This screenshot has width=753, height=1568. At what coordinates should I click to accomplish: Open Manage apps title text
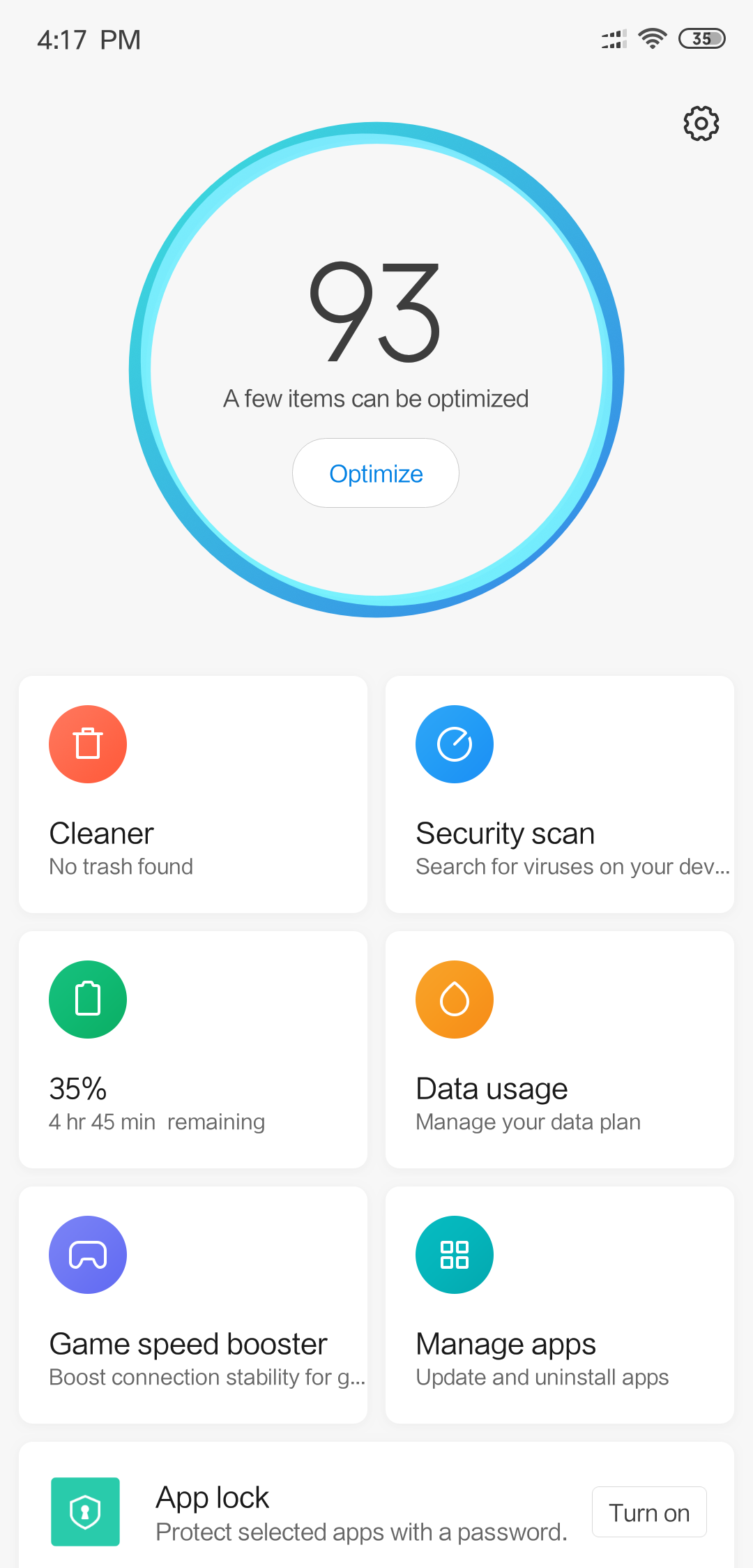click(x=506, y=1345)
